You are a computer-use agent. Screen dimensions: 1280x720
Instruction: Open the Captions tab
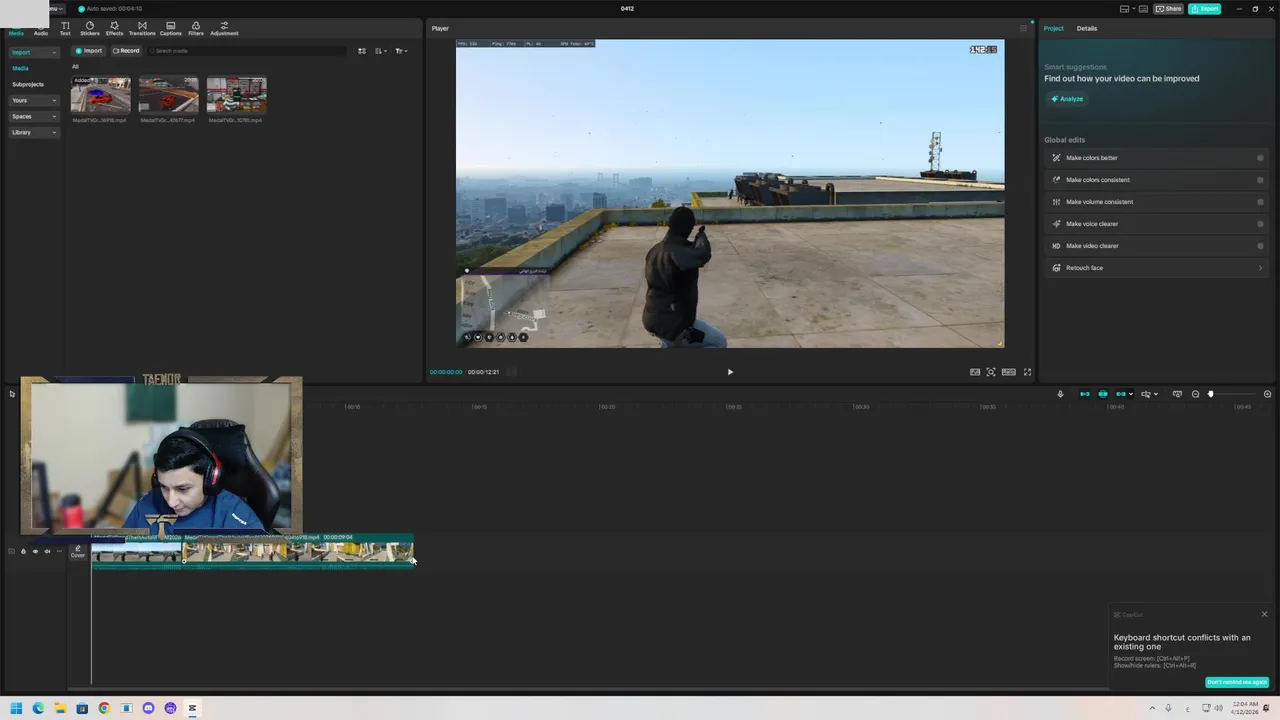point(171,28)
